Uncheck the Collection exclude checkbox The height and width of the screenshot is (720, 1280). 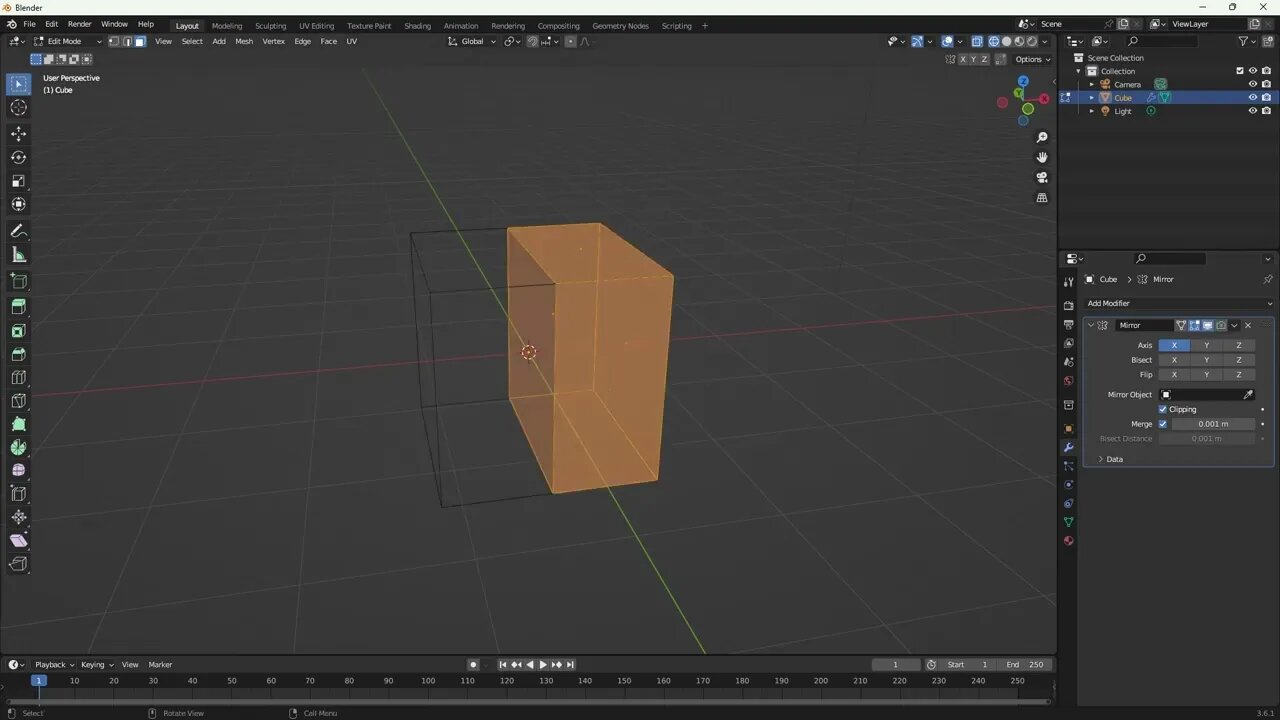[1240, 71]
